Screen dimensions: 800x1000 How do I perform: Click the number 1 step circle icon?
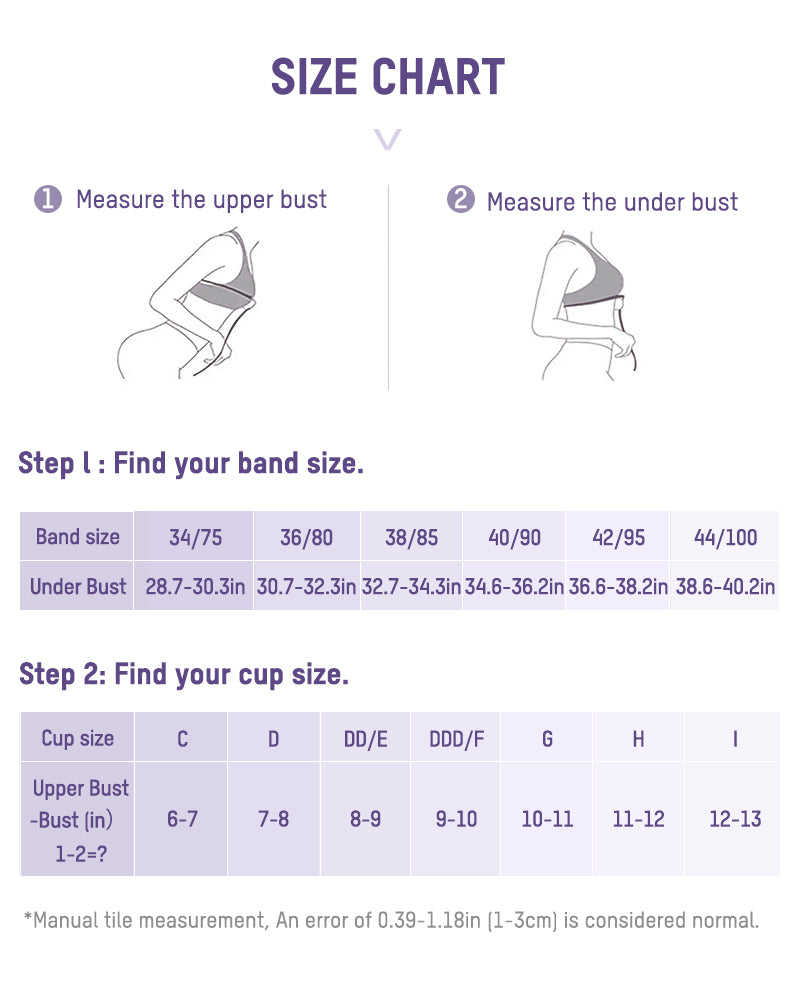pyautogui.click(x=48, y=200)
